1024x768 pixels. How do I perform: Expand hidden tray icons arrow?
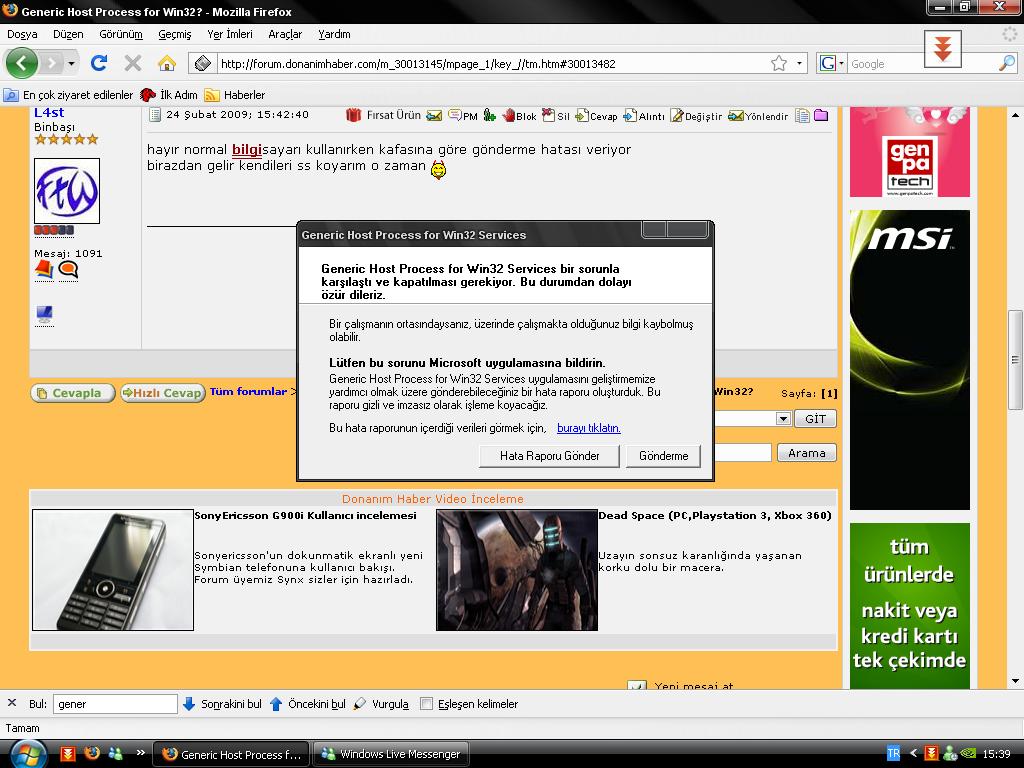point(913,754)
